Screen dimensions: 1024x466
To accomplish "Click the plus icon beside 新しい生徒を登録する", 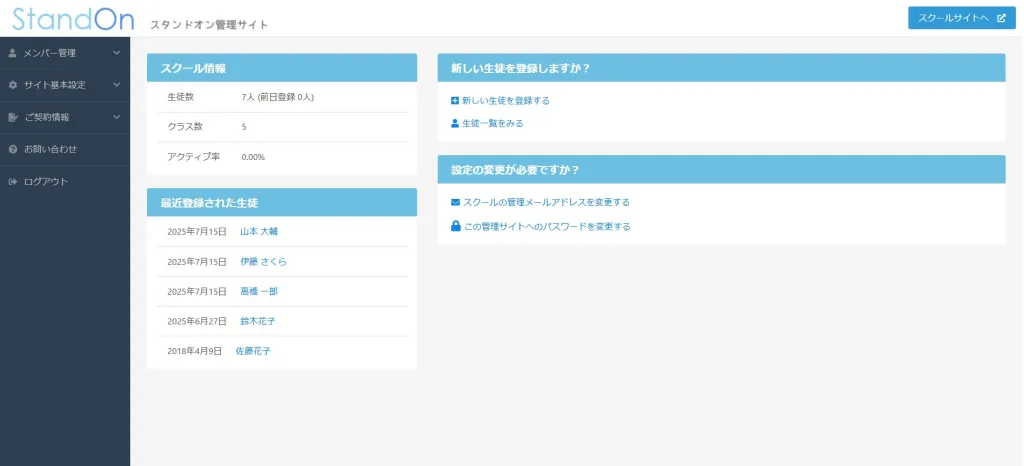I will pos(455,101).
